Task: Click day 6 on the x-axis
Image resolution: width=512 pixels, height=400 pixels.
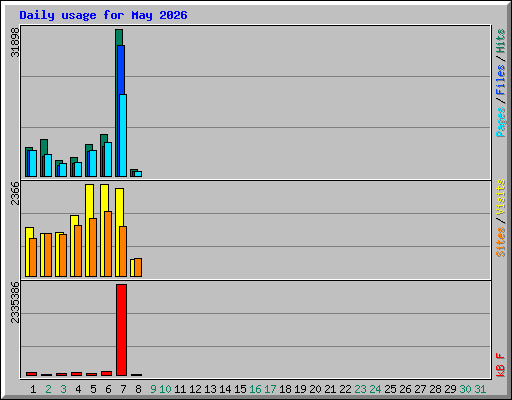Action: (108, 389)
